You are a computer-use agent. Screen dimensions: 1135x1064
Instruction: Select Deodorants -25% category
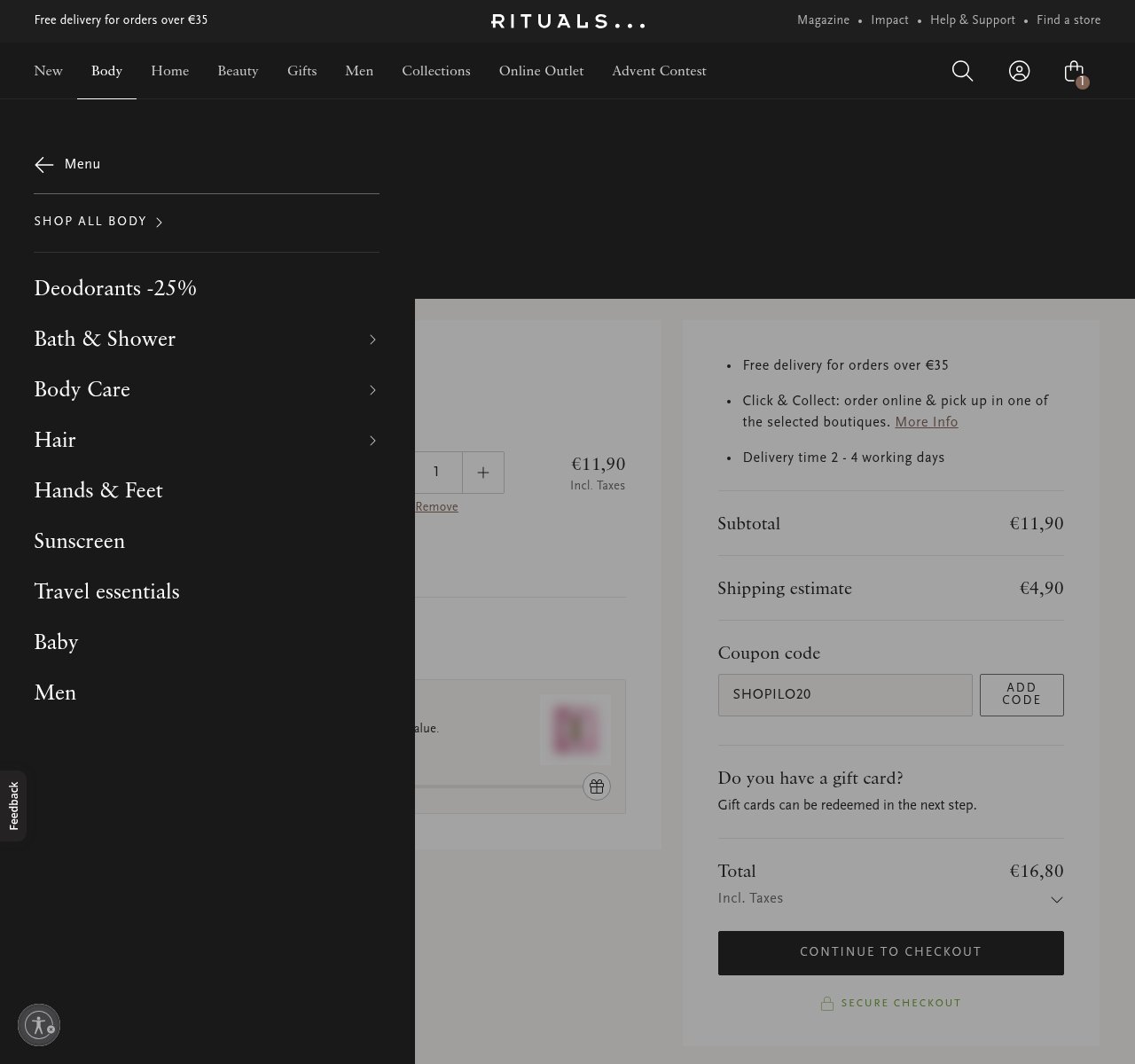click(x=115, y=288)
